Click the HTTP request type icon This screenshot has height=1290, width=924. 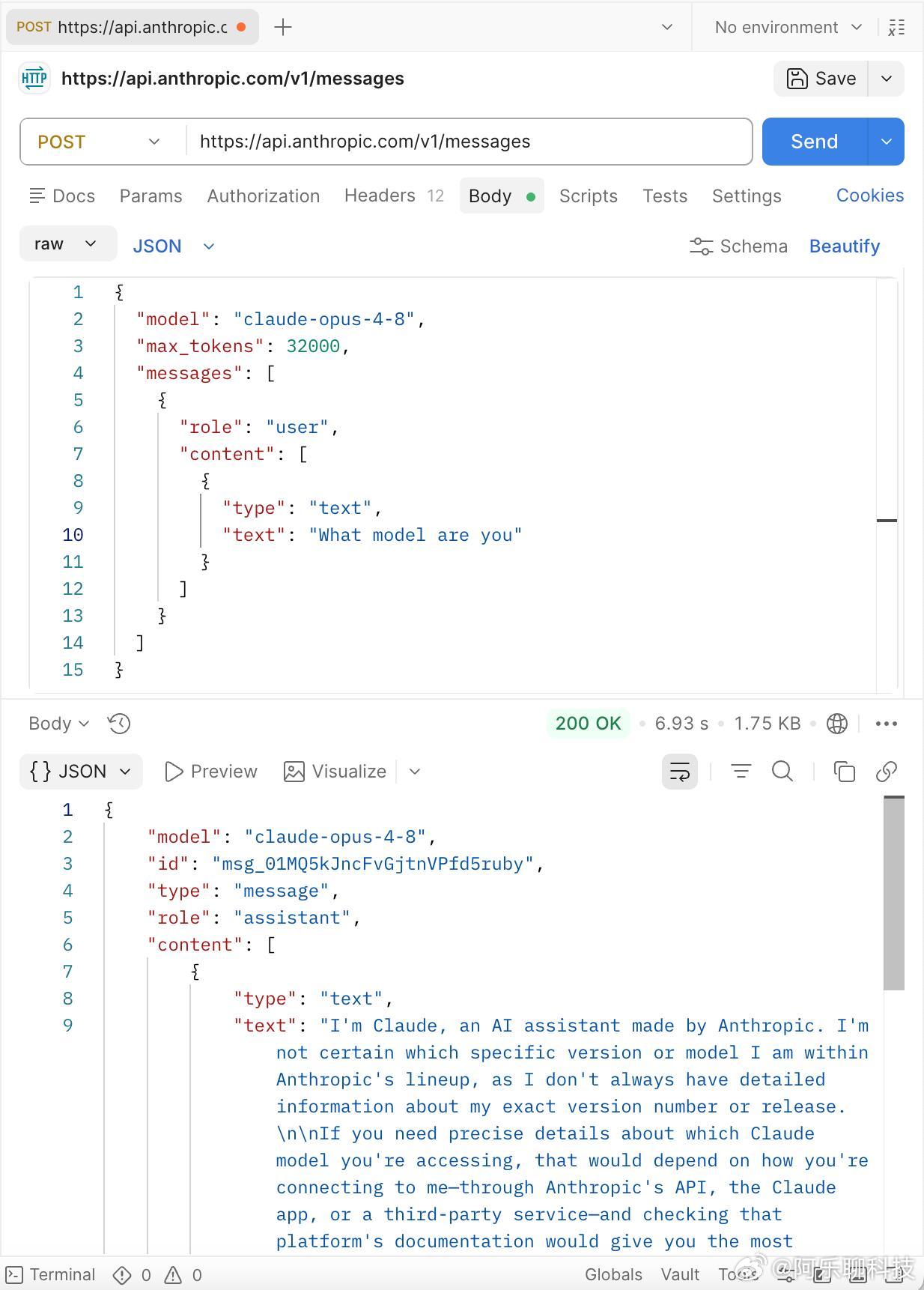coord(34,78)
